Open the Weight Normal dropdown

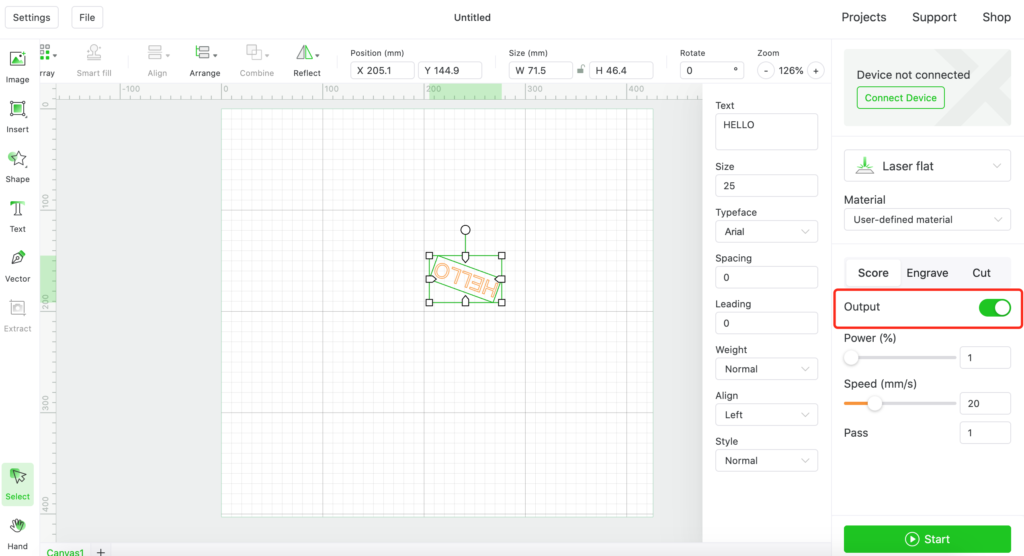[x=766, y=368]
